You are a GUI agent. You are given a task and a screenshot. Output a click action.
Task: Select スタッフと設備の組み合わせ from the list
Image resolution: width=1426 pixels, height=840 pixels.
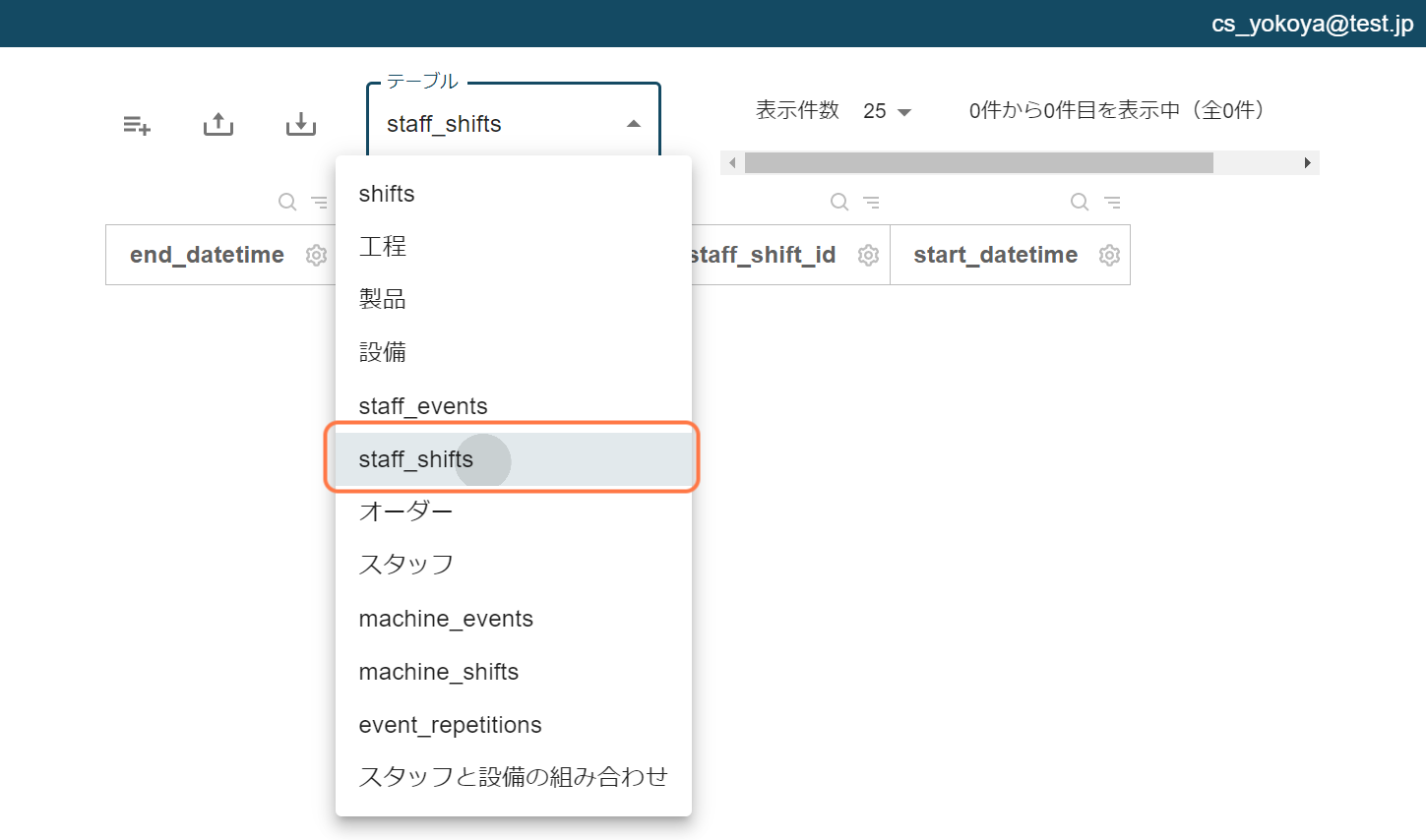pyautogui.click(x=514, y=778)
